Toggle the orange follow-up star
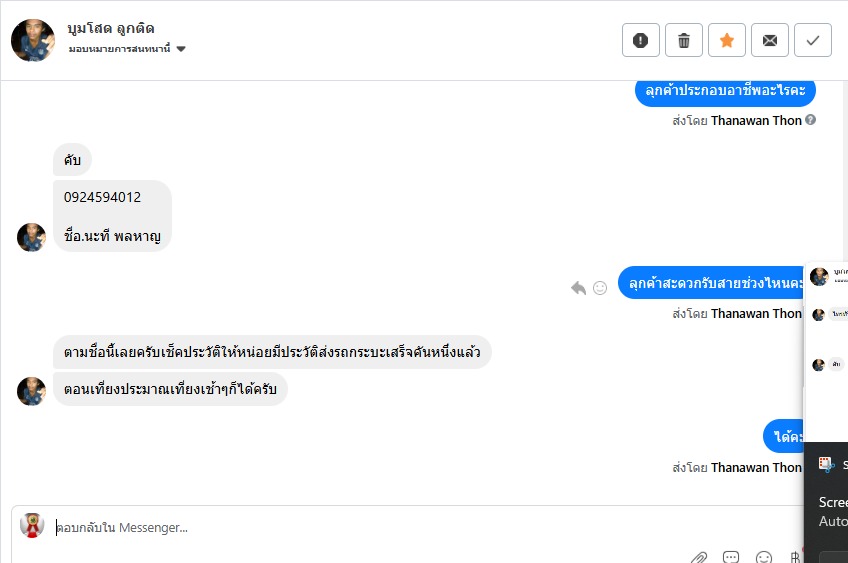 727,40
